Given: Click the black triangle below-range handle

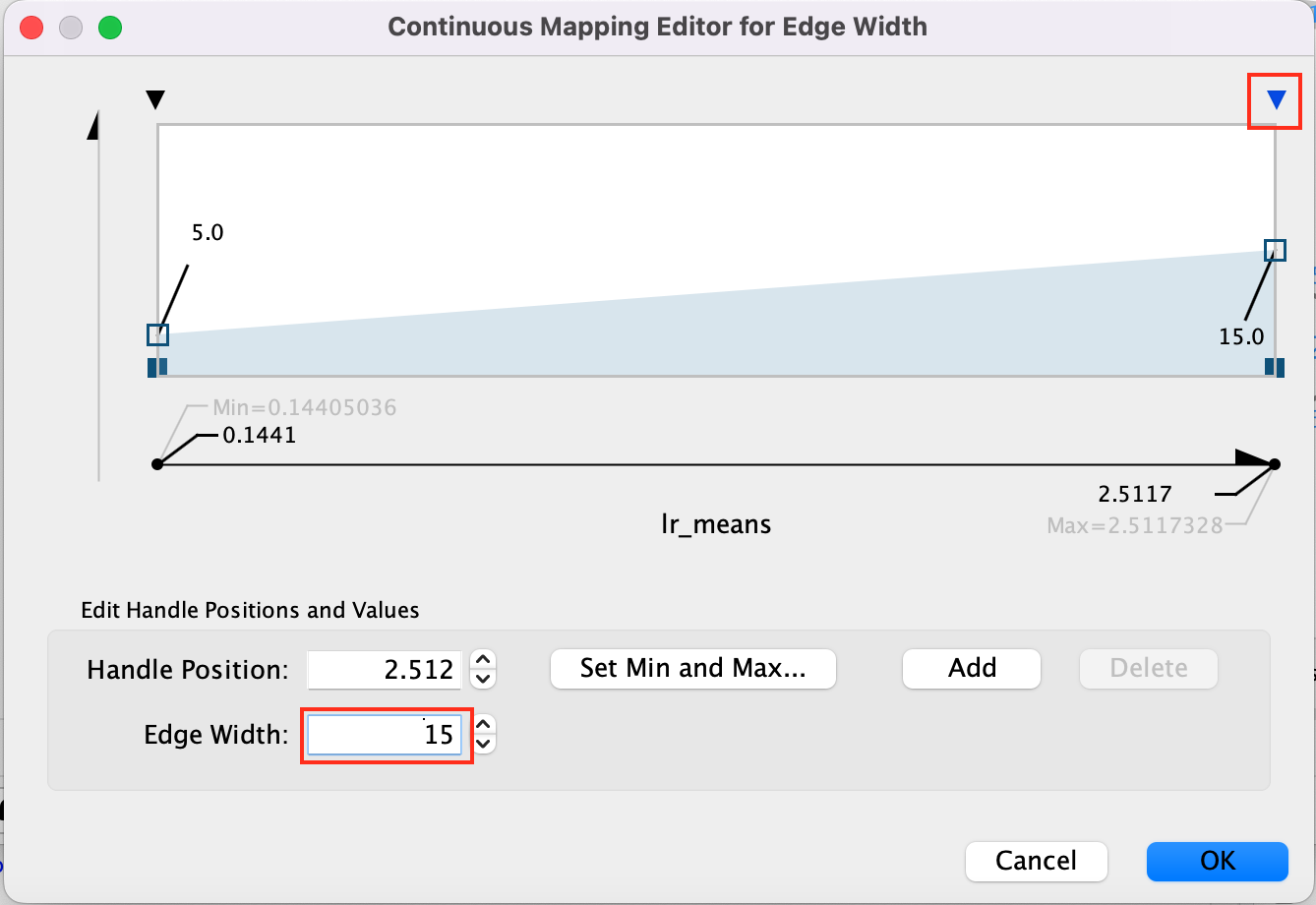Looking at the screenshot, I should coord(155,99).
